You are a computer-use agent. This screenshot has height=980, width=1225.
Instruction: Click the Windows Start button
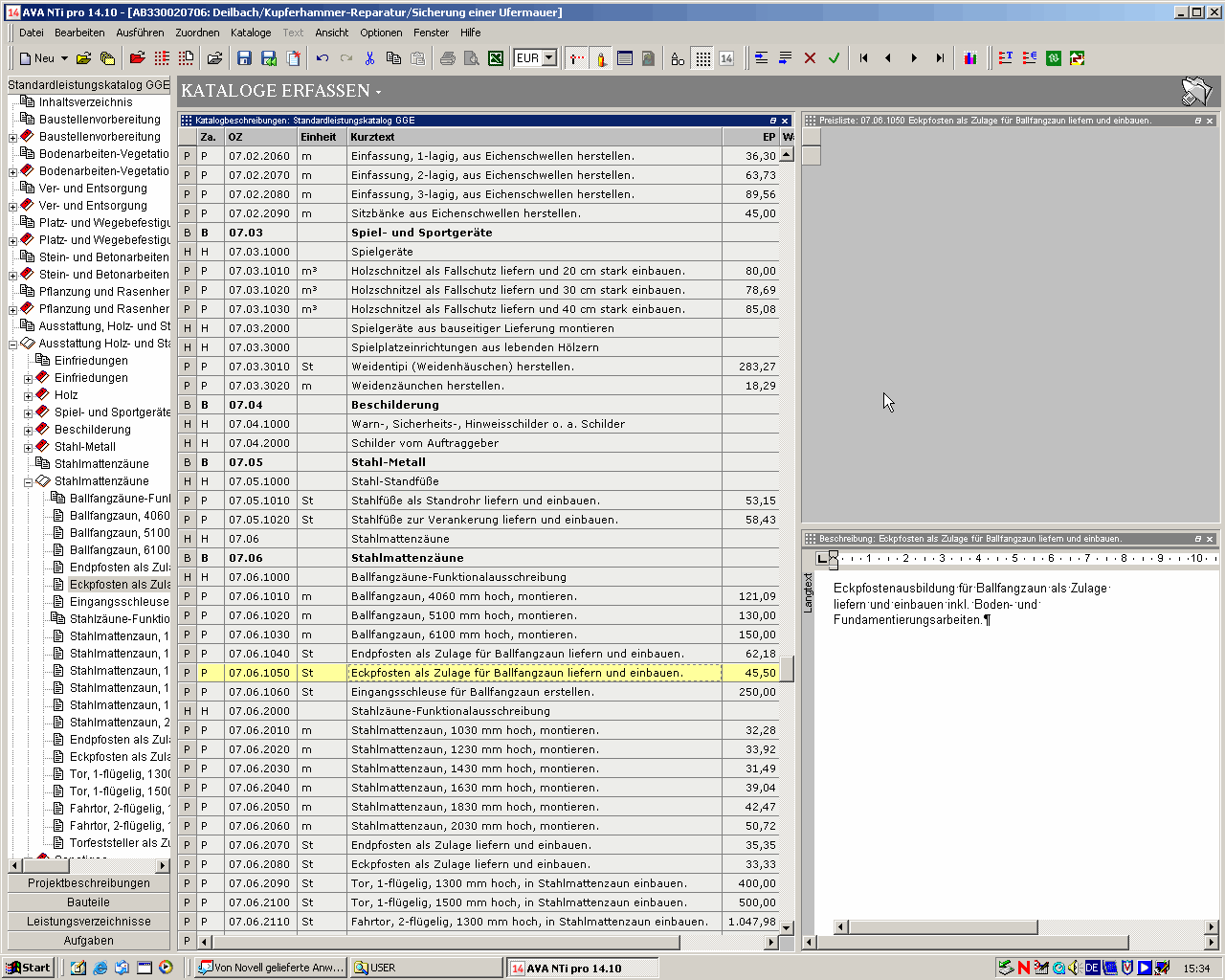[28, 968]
